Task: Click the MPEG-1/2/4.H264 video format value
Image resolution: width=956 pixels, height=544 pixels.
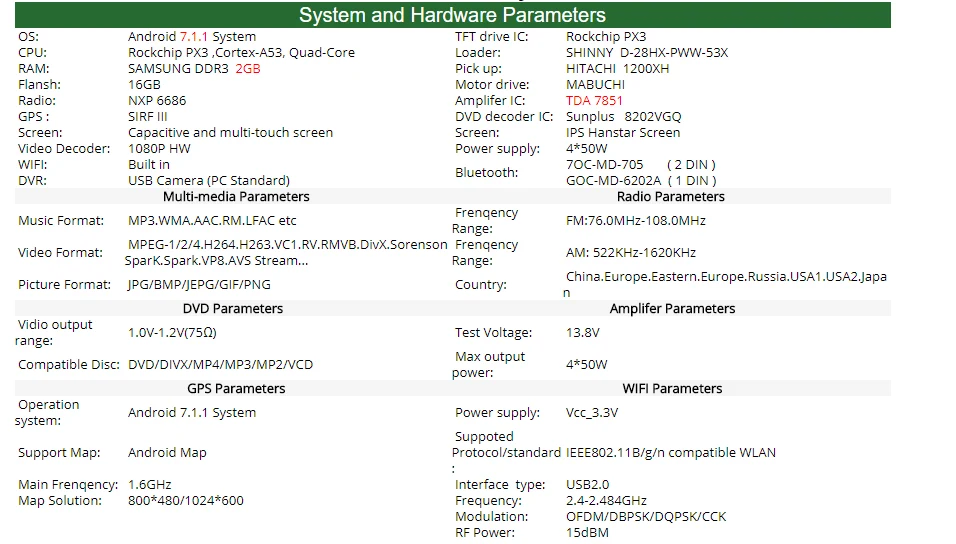Action: (x=286, y=252)
